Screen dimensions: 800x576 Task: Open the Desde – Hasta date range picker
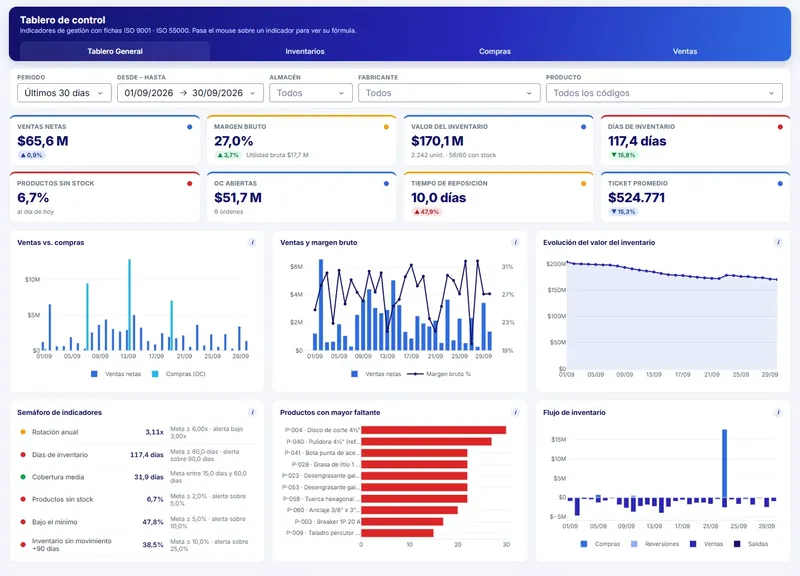[190, 93]
